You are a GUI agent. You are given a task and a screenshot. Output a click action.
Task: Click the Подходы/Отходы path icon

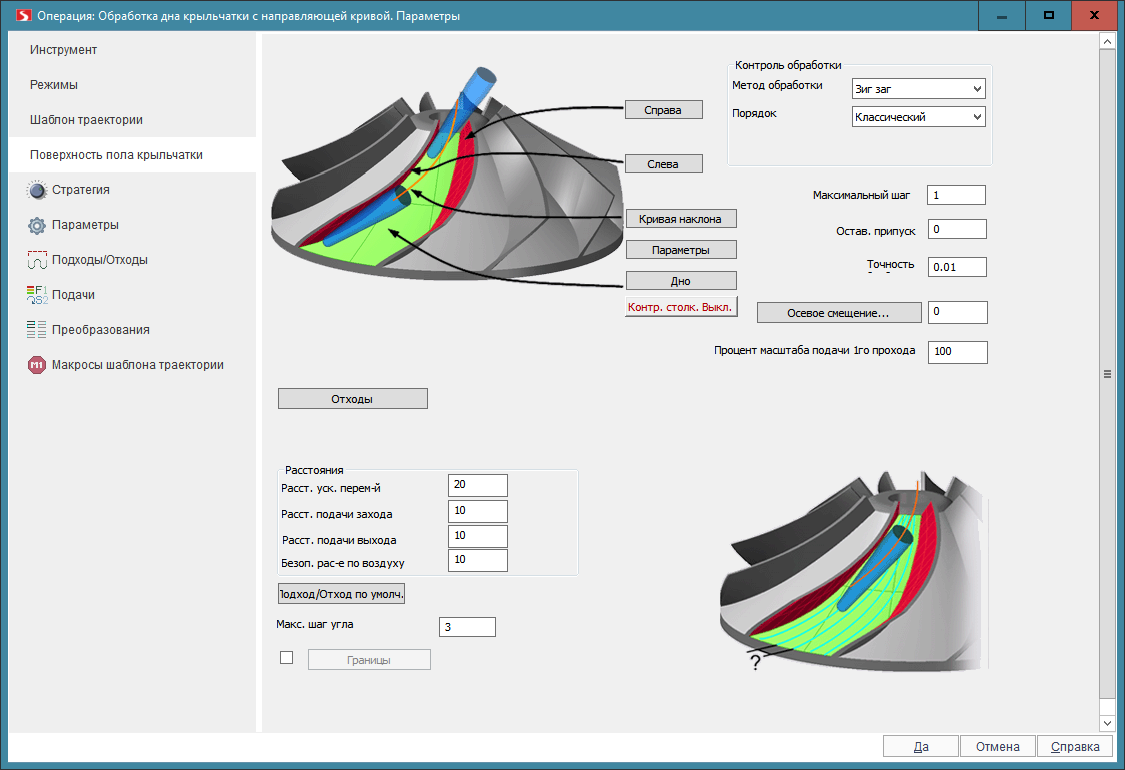click(x=37, y=260)
